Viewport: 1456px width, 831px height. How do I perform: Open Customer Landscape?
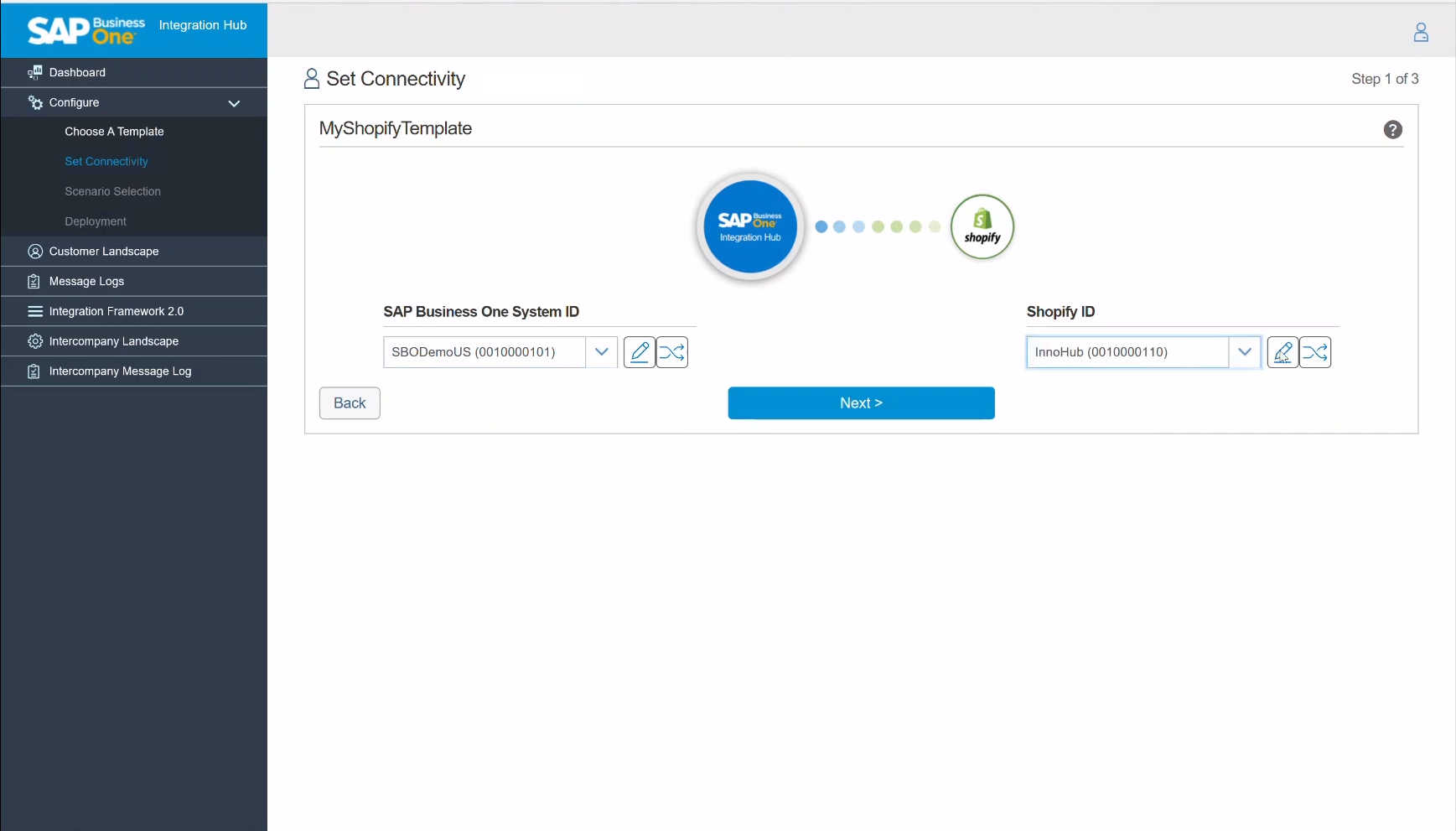click(134, 252)
